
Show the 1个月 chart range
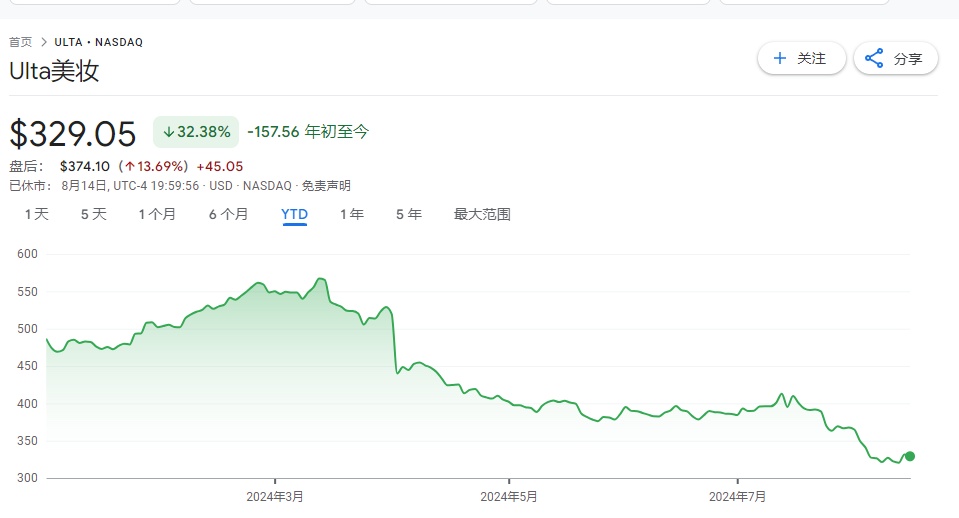point(157,214)
